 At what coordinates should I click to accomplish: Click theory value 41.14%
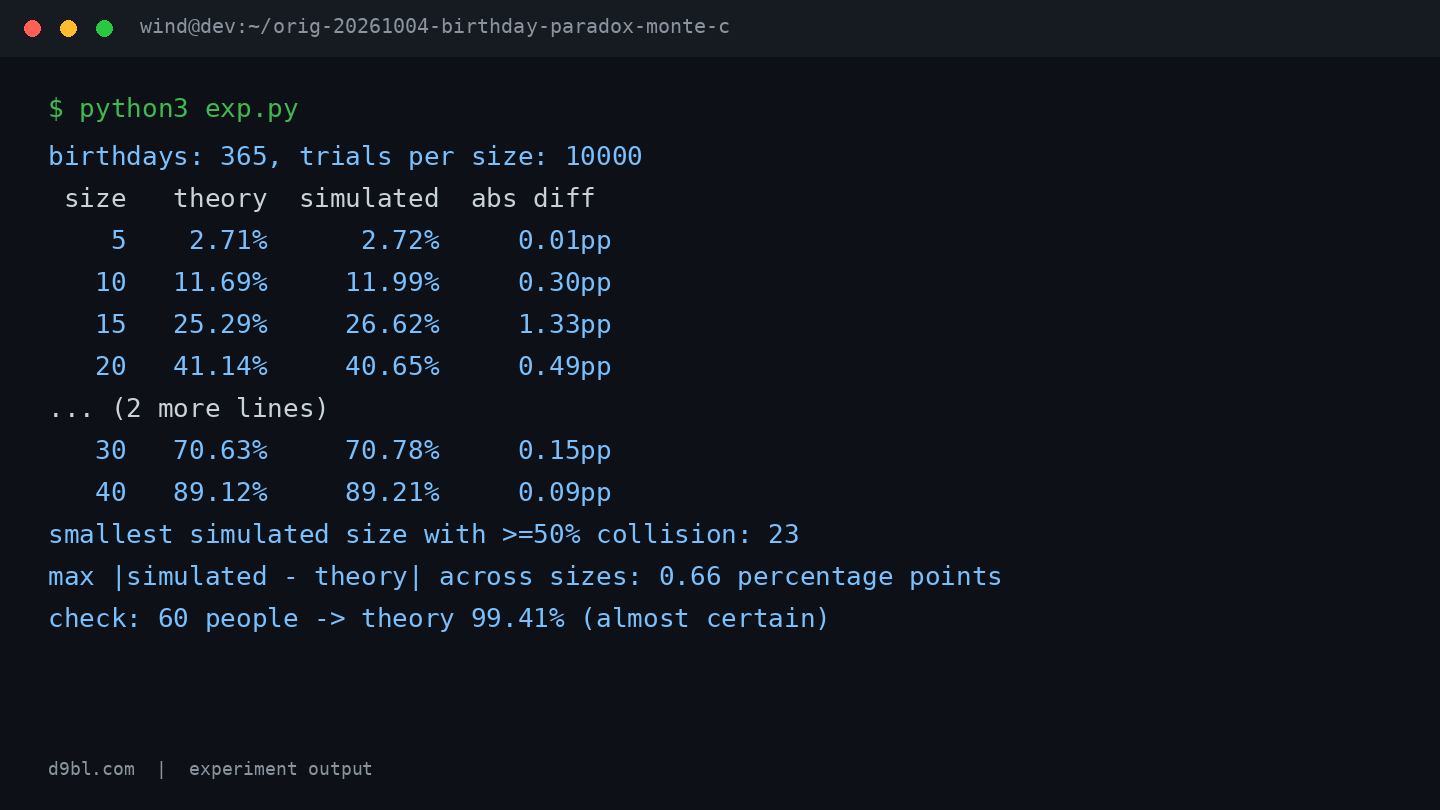(x=220, y=367)
